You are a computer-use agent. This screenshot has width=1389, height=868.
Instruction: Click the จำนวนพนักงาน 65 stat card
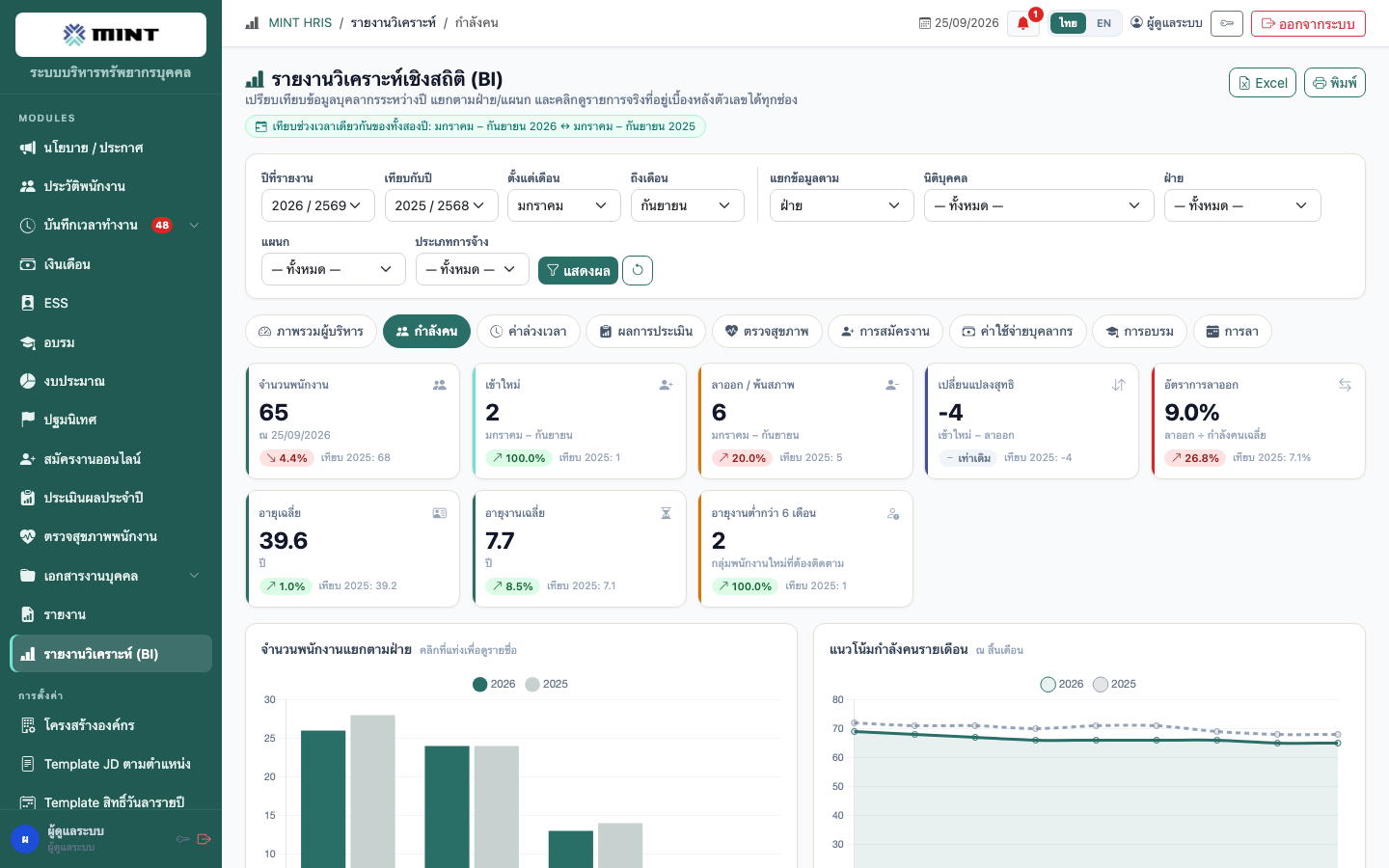click(353, 420)
